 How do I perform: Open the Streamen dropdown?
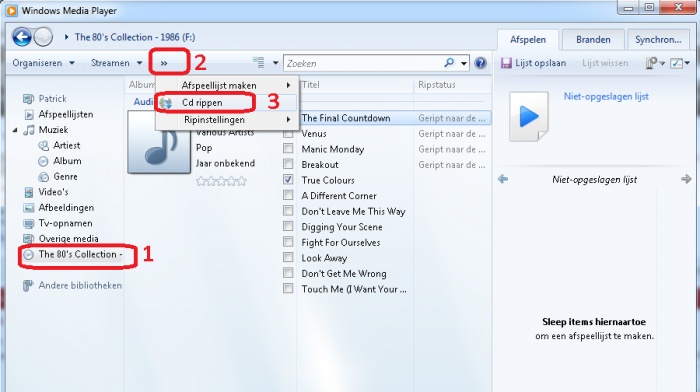[117, 63]
